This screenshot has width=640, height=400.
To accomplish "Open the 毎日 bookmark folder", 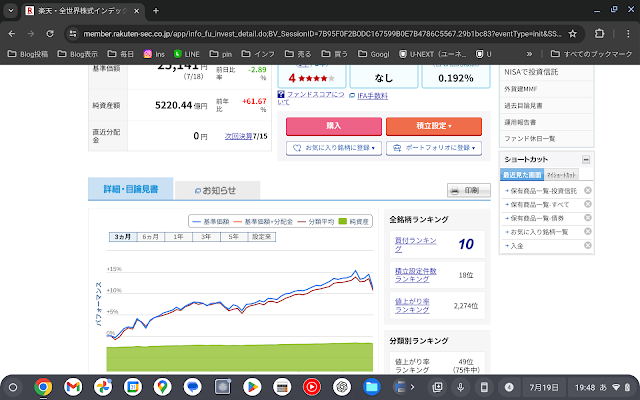I will pyautogui.click(x=121, y=54).
